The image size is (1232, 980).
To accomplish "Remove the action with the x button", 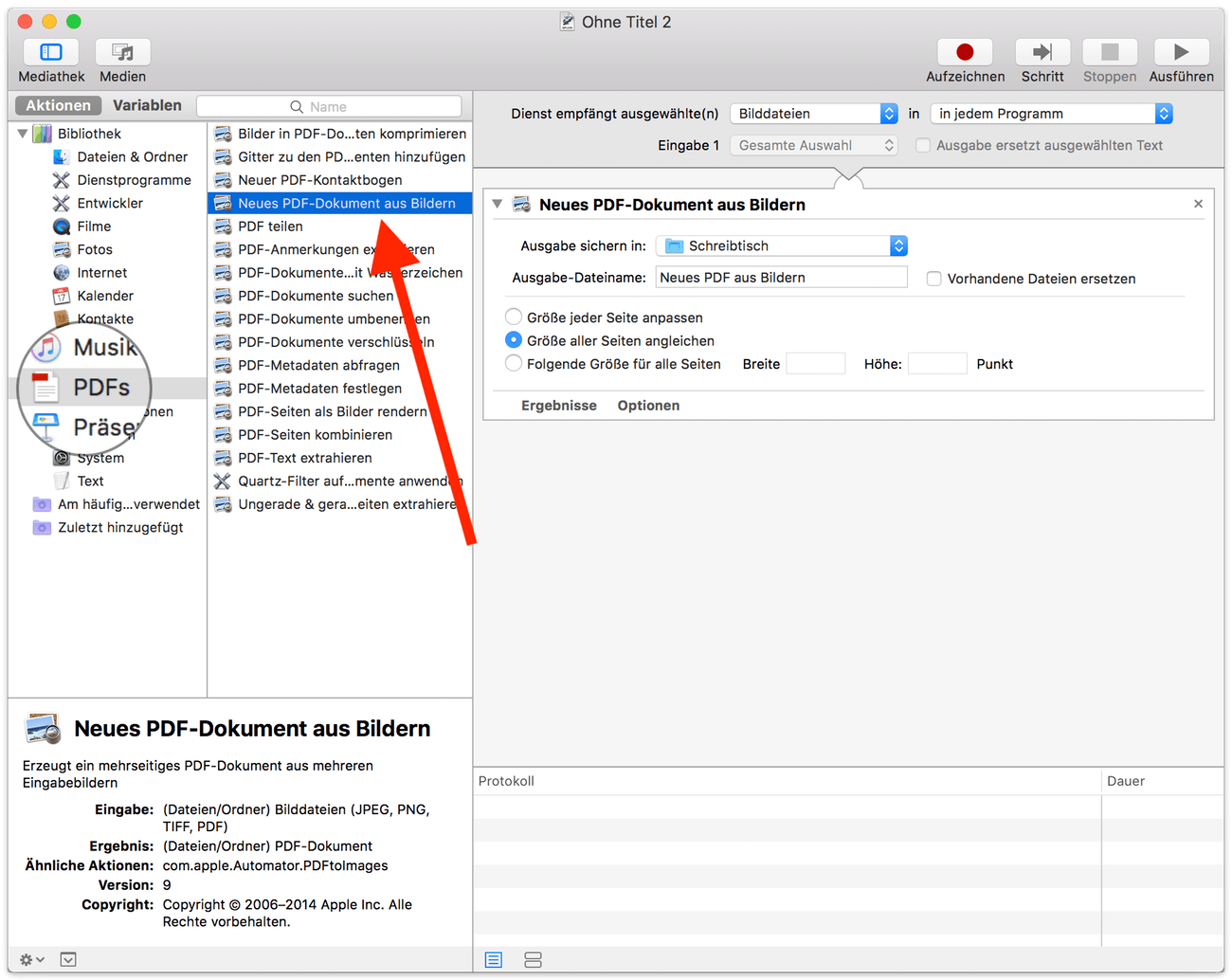I will coord(1198,204).
